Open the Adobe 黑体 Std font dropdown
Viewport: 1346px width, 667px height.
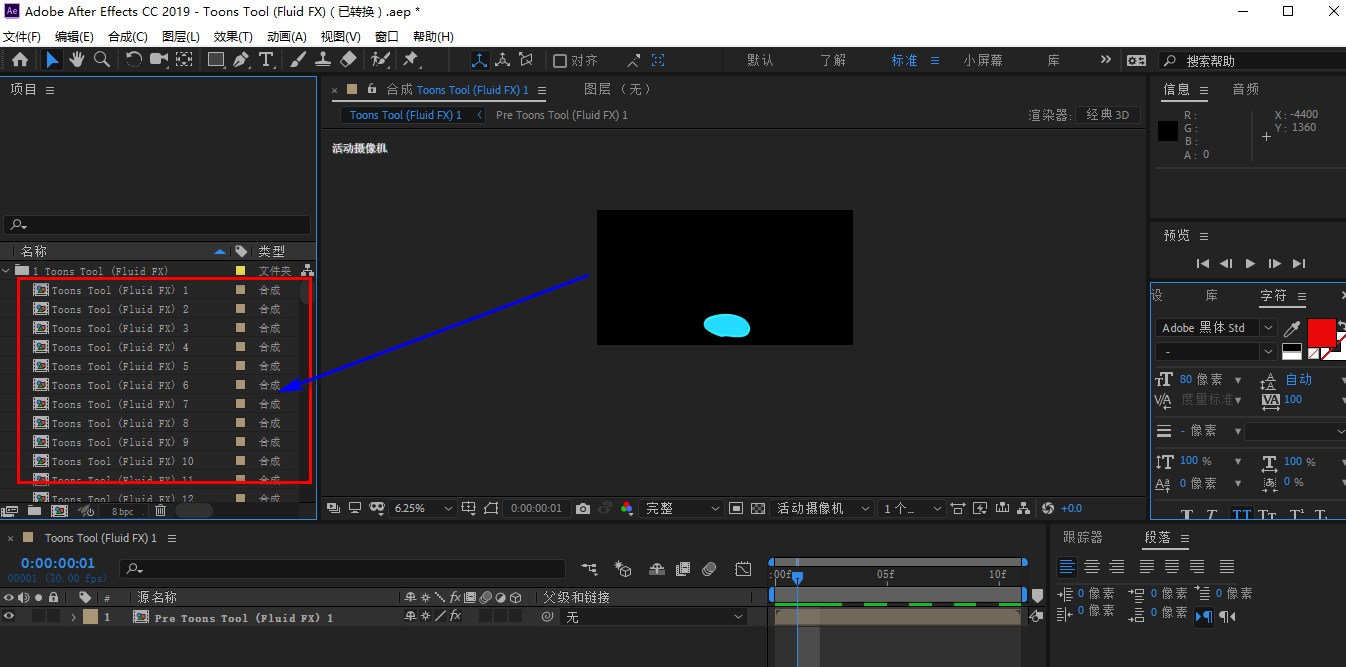tap(1217, 328)
